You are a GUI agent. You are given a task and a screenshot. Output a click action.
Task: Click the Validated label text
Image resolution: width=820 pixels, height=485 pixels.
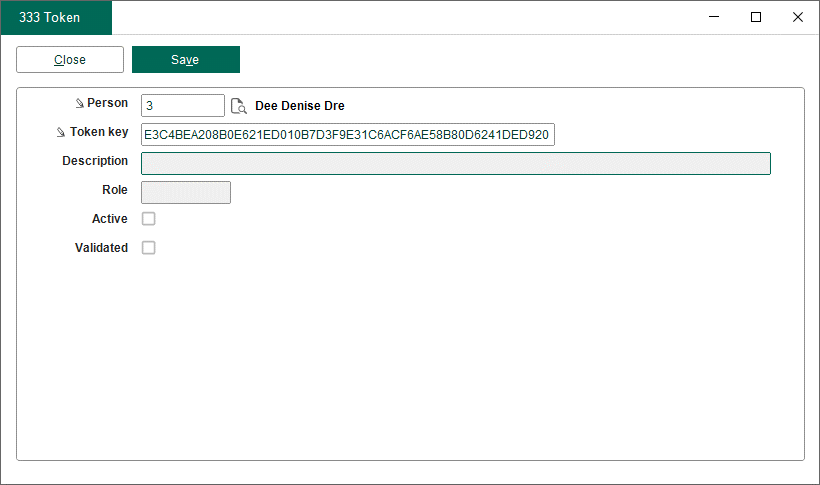101,247
